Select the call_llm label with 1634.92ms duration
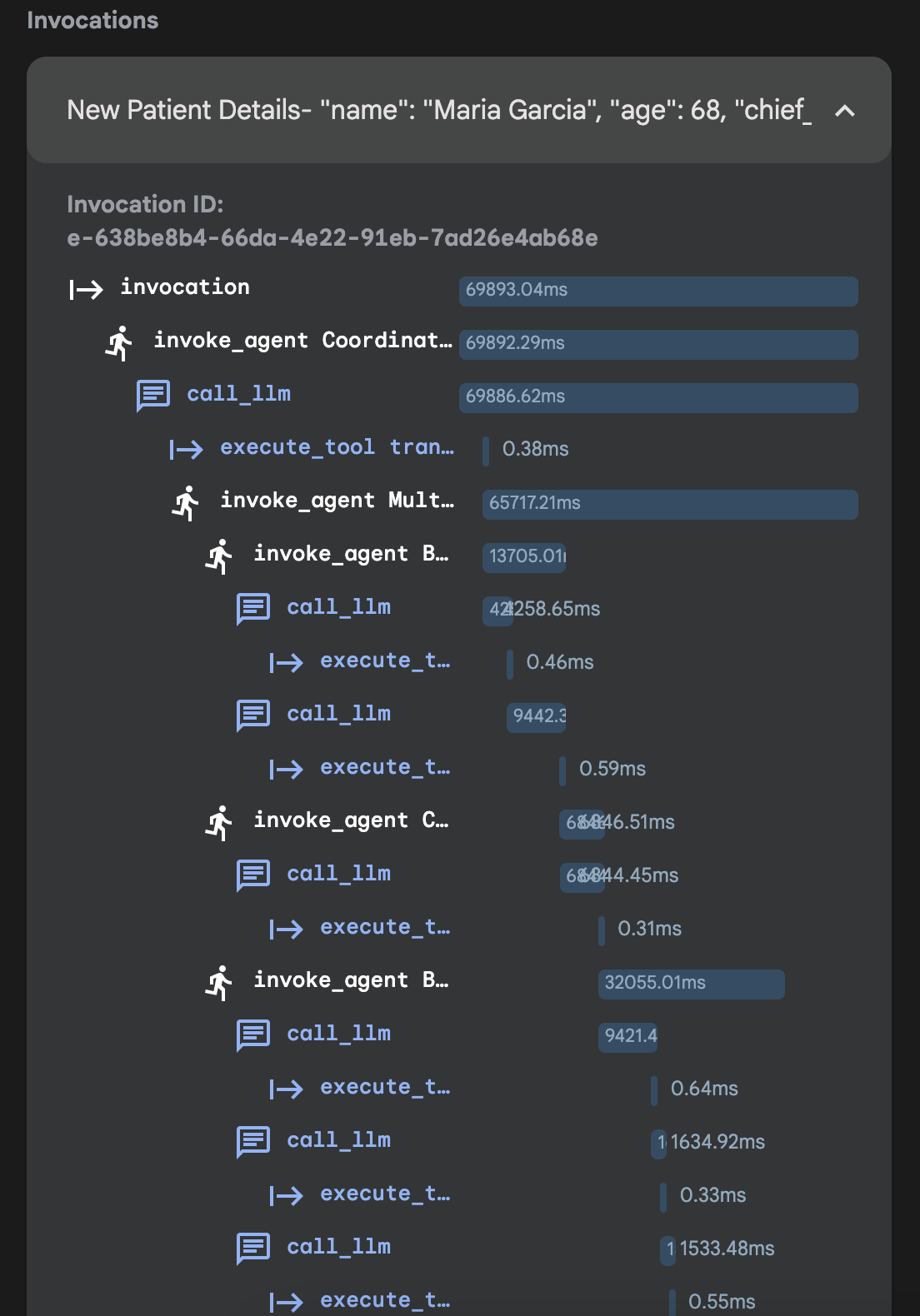920x1316 pixels. [338, 1140]
